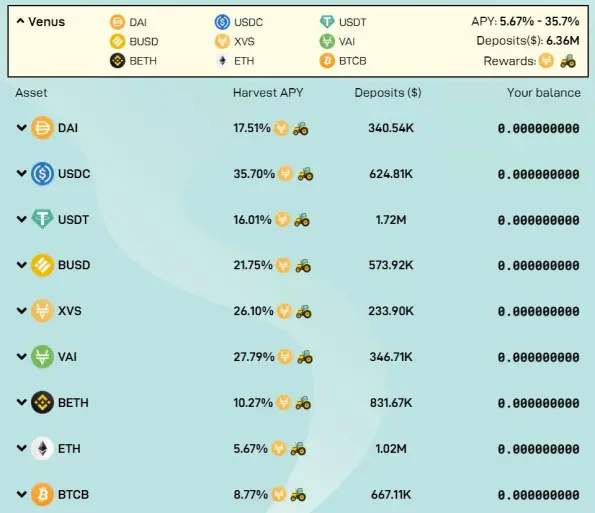Click the ETH icon in Venus header

(x=222, y=61)
